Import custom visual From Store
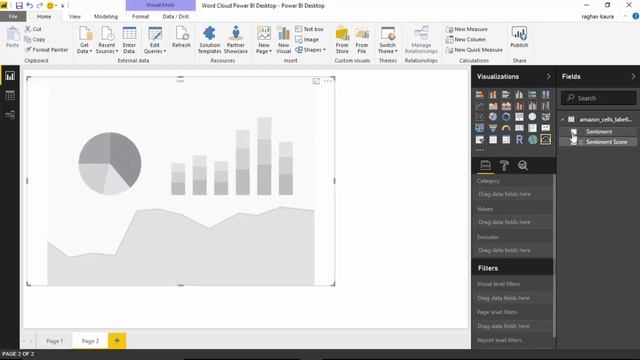This screenshot has width=640, height=360. [342, 40]
